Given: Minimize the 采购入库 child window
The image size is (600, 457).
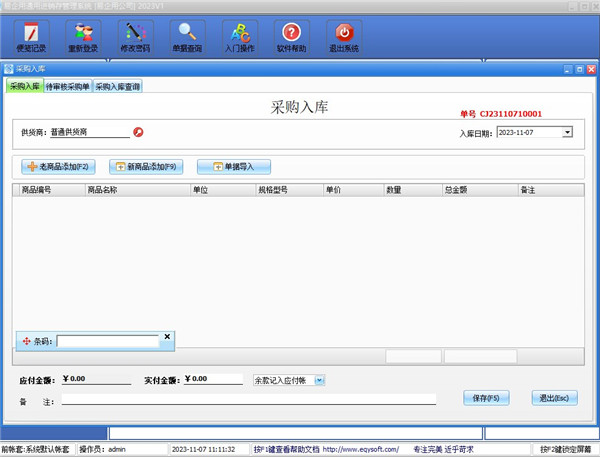Looking at the screenshot, I should click(x=568, y=69).
